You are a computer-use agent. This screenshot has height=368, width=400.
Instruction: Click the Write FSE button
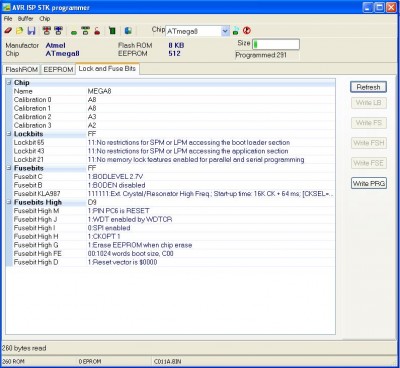(x=369, y=163)
